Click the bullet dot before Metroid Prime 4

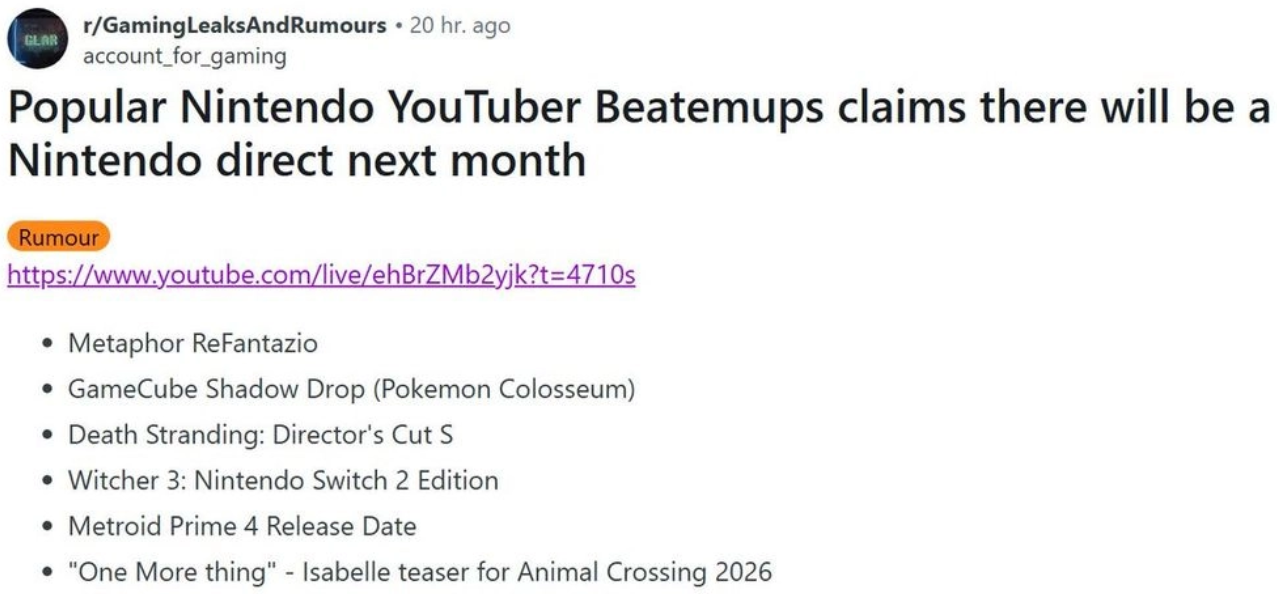pyautogui.click(x=48, y=527)
